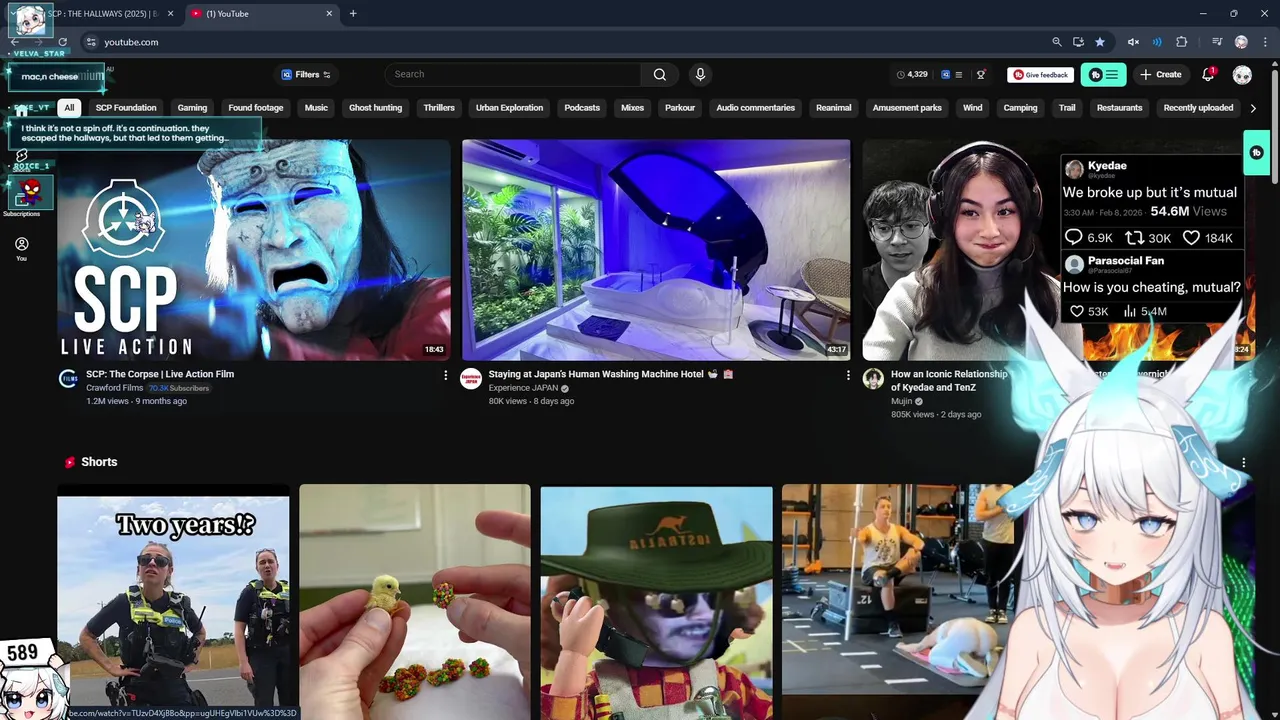The height and width of the screenshot is (720, 1280).
Task: Select the Mixes chip
Action: (633, 108)
